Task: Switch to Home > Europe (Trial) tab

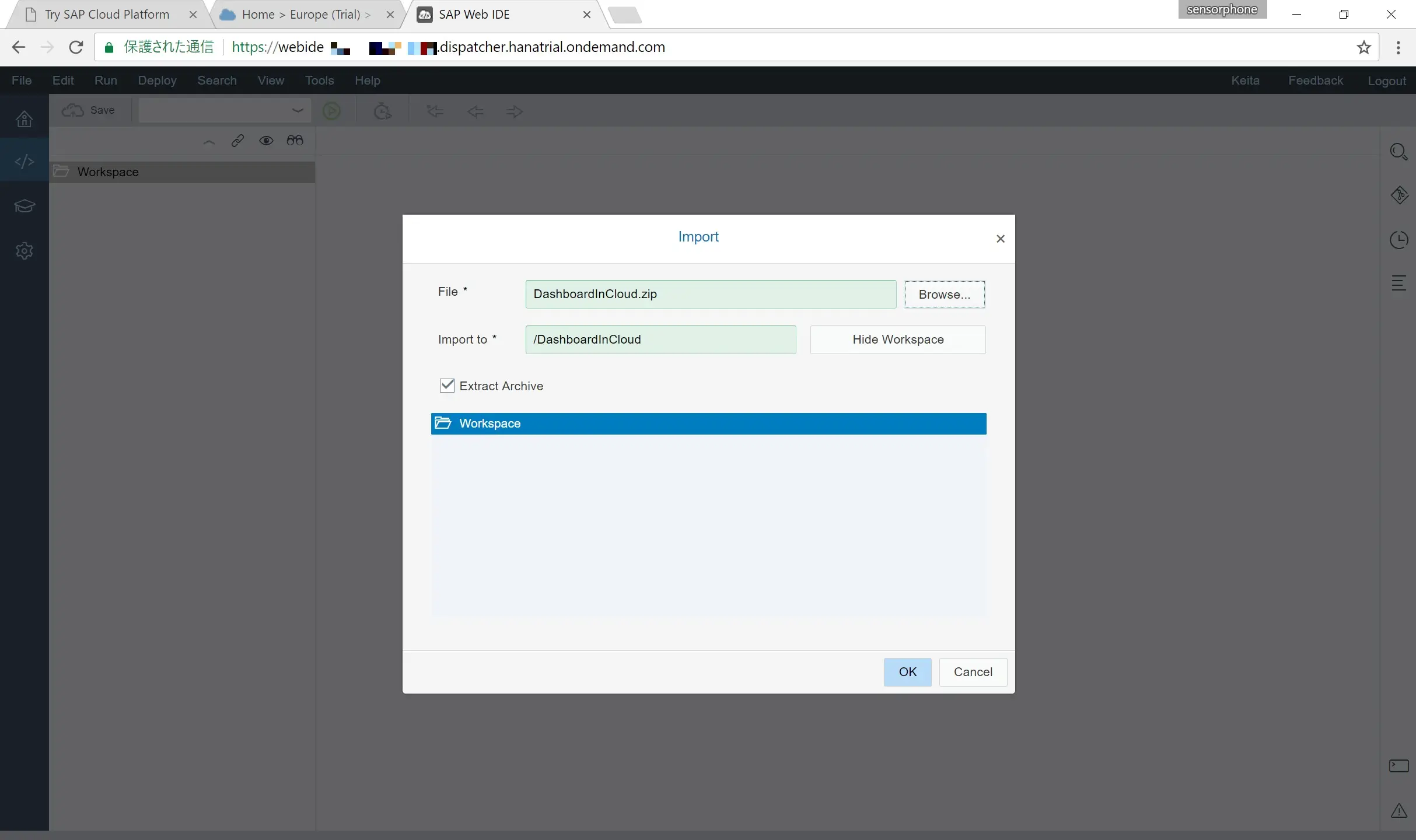Action: 306,15
